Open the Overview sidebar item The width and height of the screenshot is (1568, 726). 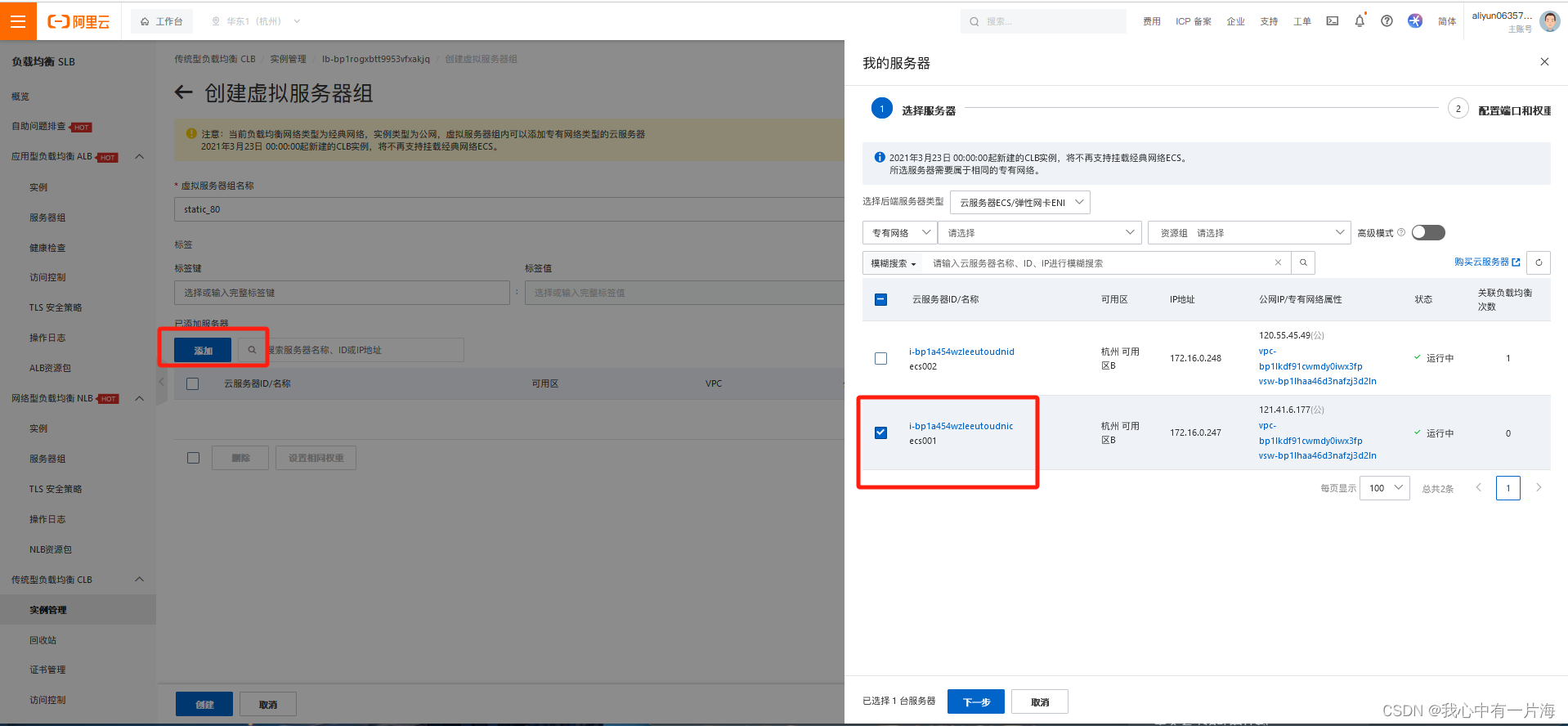20,96
